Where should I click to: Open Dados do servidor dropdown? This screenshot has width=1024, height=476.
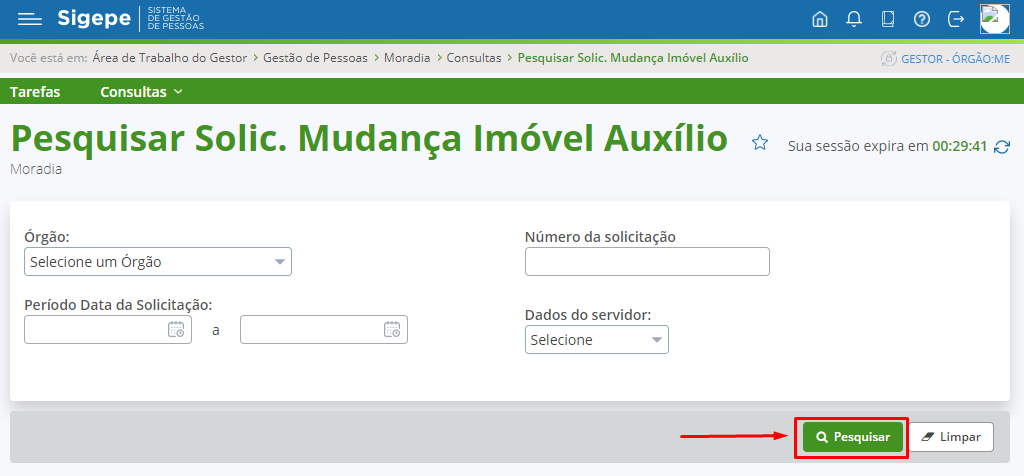(597, 340)
